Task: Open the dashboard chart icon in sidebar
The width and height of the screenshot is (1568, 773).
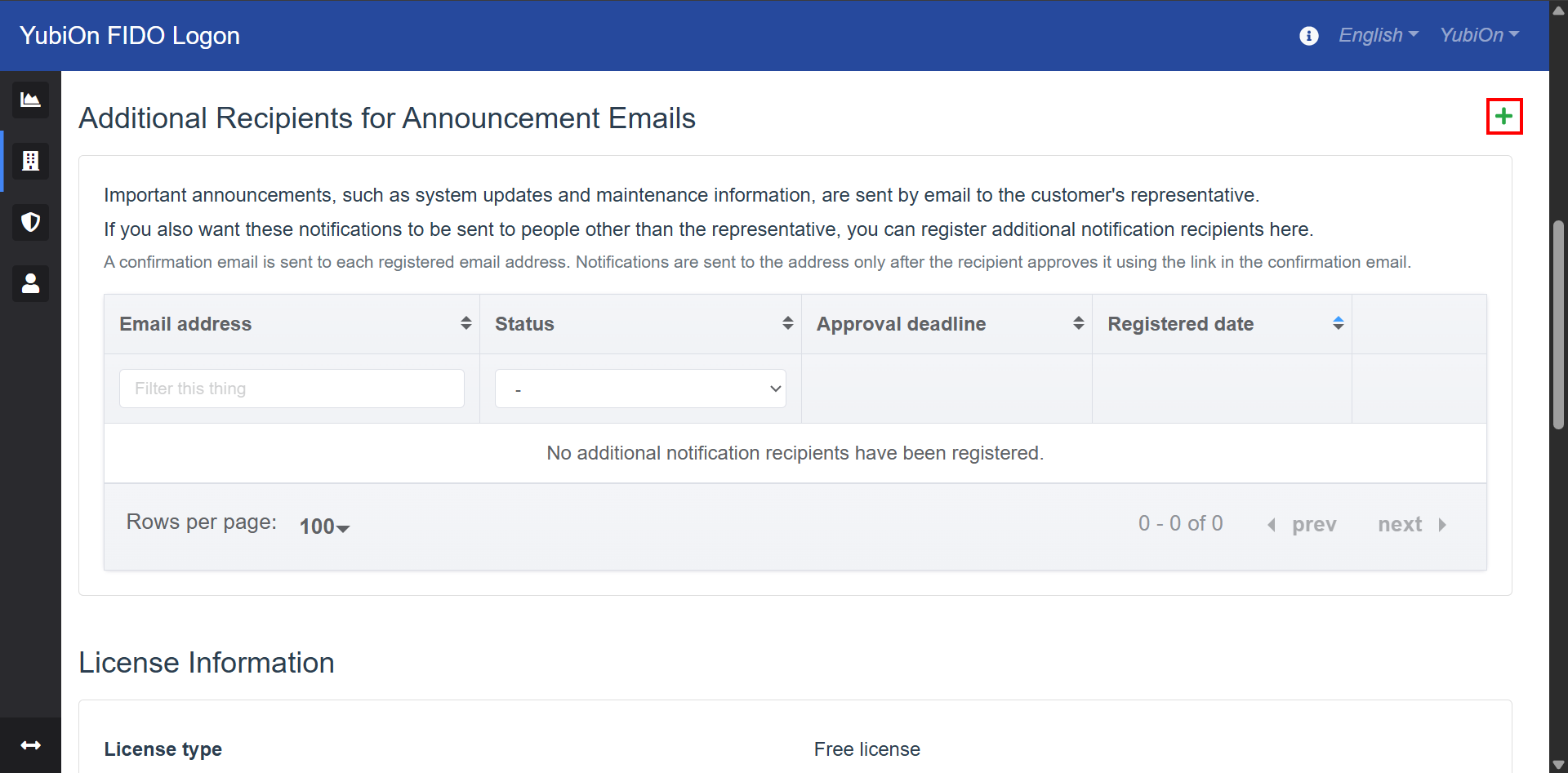Action: pyautogui.click(x=30, y=100)
